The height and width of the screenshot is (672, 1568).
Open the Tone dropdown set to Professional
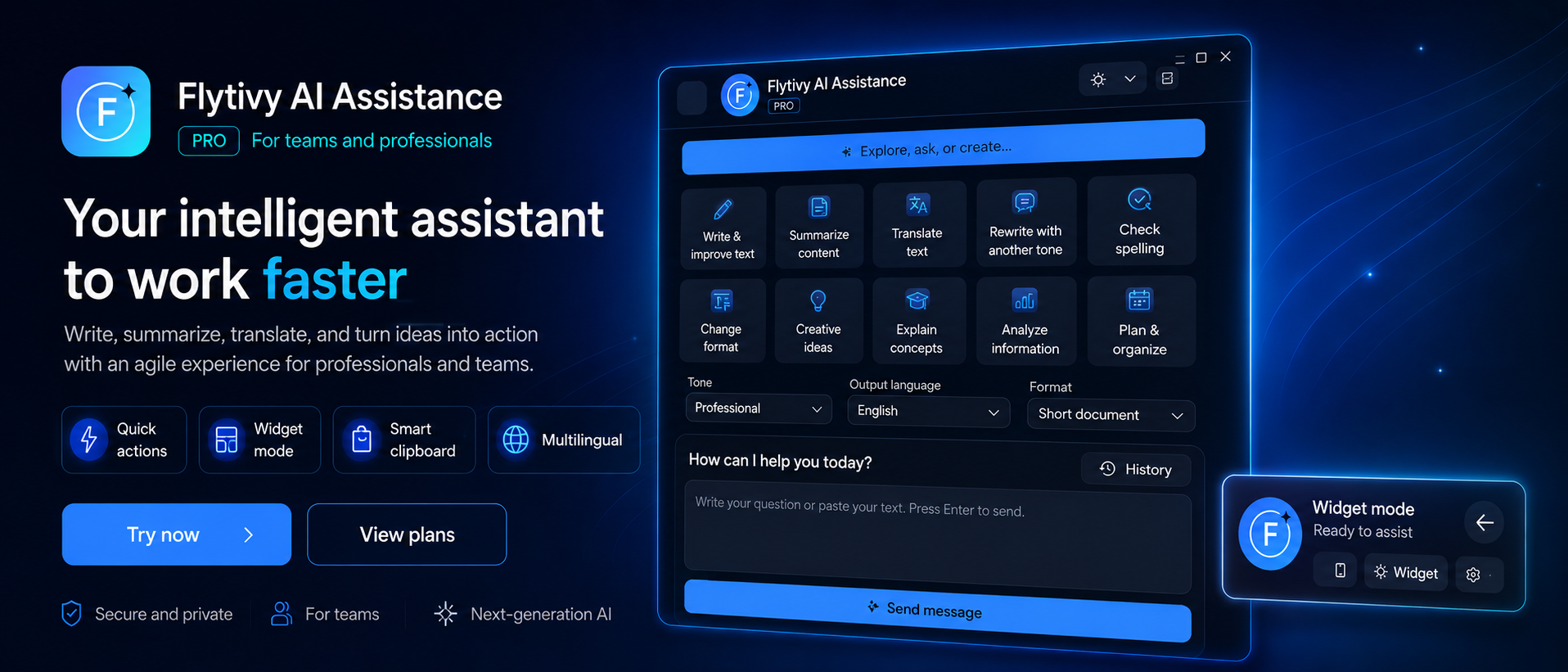758,408
